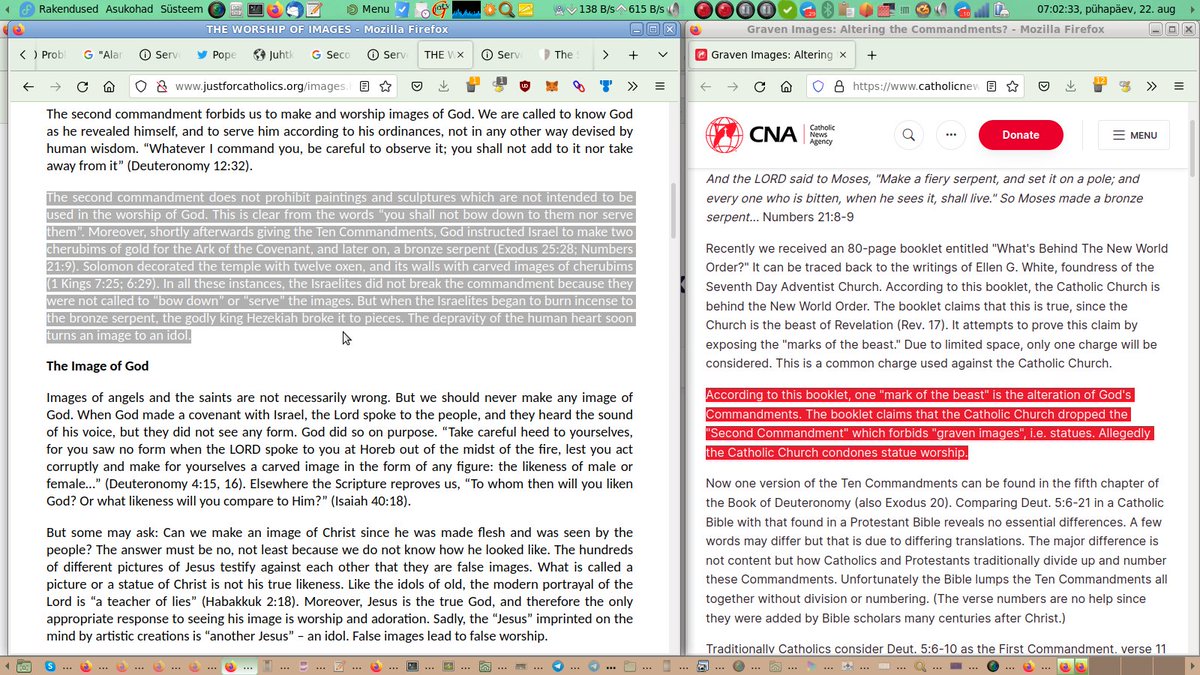This screenshot has width=1200, height=675.
Task: Open uBlock Origin extension in left window
Action: pos(526,86)
